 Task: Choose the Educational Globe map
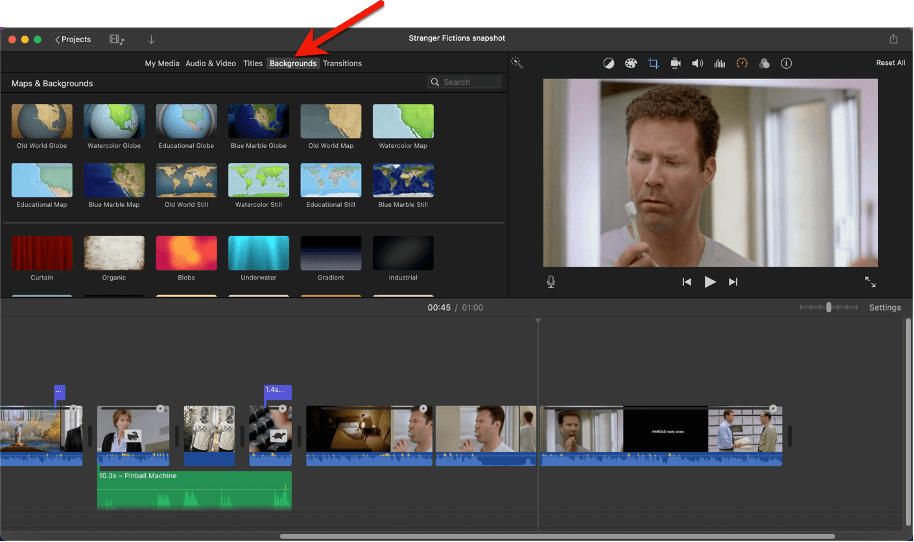(x=187, y=121)
